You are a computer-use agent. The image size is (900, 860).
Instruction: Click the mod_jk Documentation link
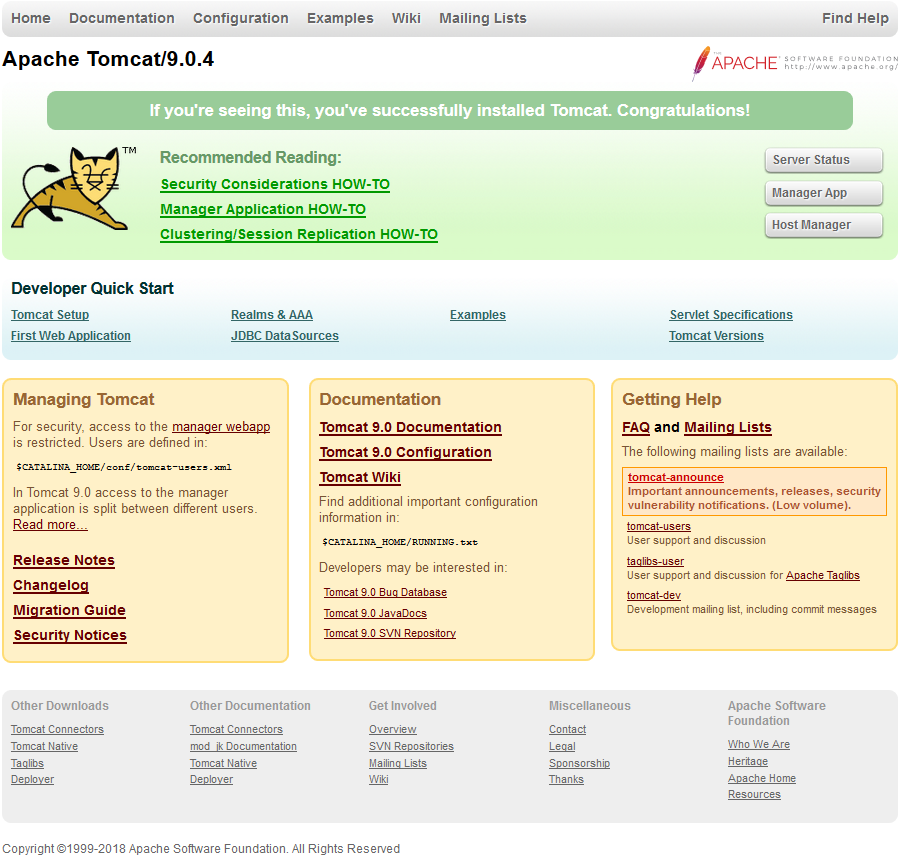click(x=243, y=746)
